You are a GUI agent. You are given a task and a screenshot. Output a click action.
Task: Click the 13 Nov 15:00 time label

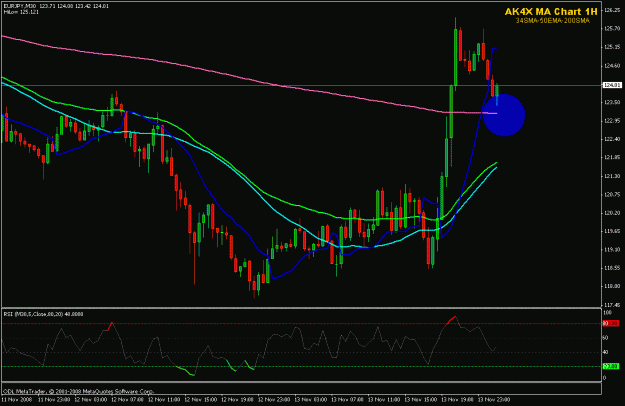click(421, 399)
